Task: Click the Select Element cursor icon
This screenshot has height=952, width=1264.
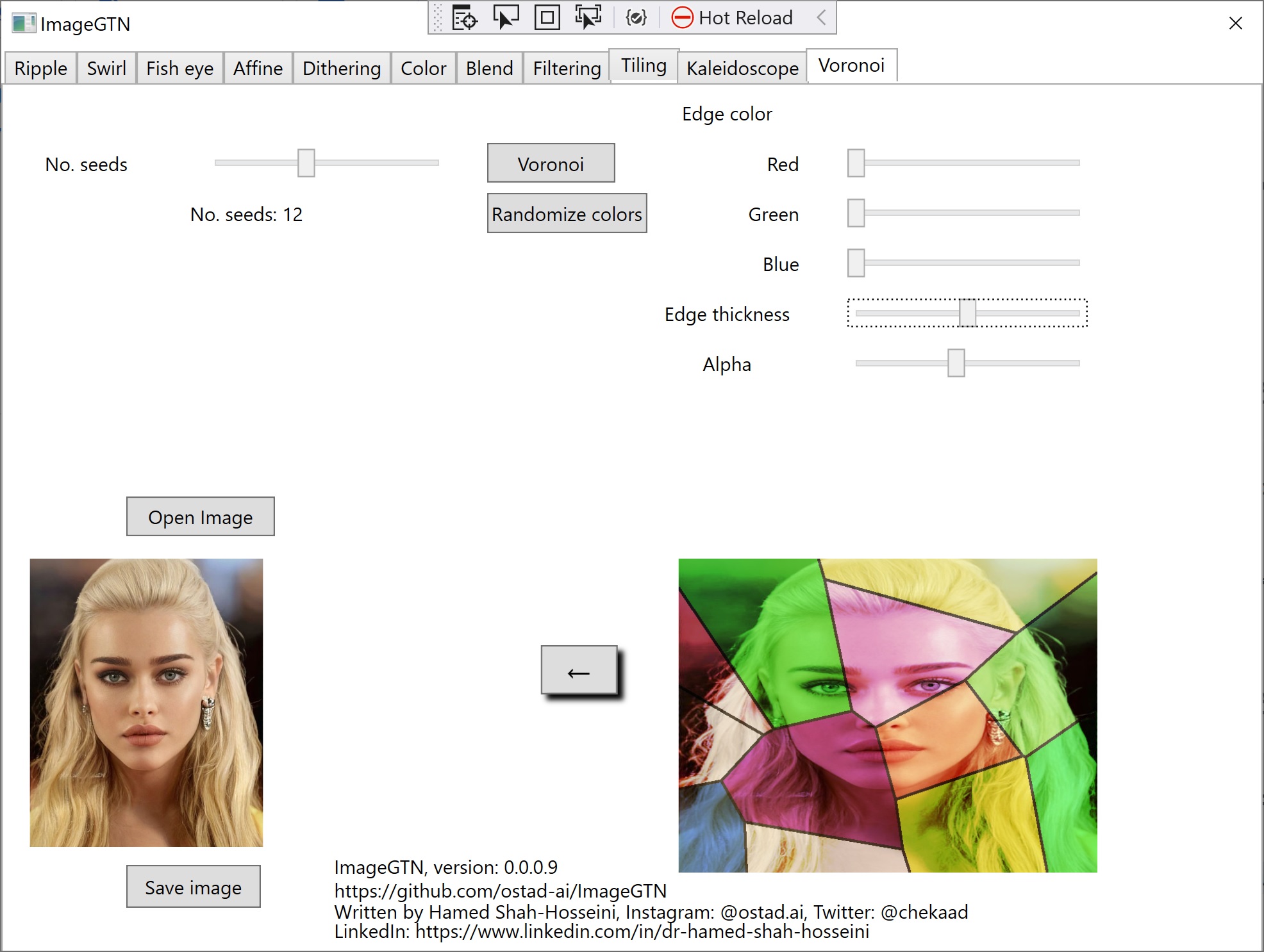Action: 506,18
